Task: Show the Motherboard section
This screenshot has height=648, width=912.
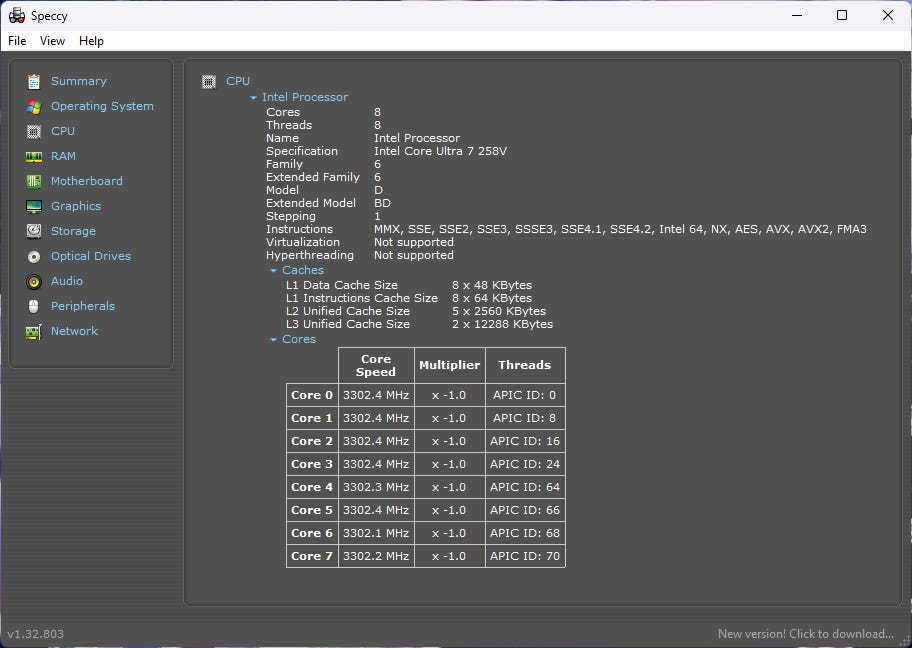Action: [87, 181]
